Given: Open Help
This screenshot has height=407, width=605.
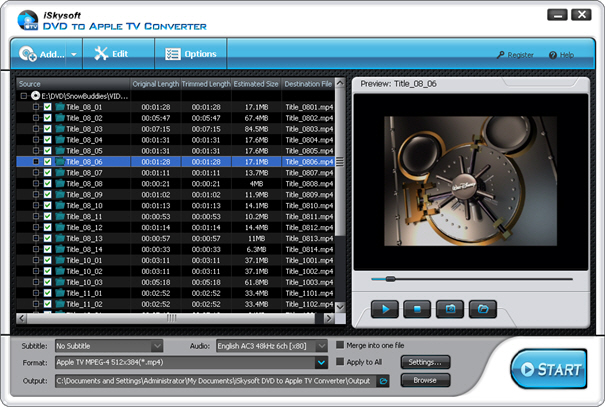Looking at the screenshot, I should (x=561, y=55).
